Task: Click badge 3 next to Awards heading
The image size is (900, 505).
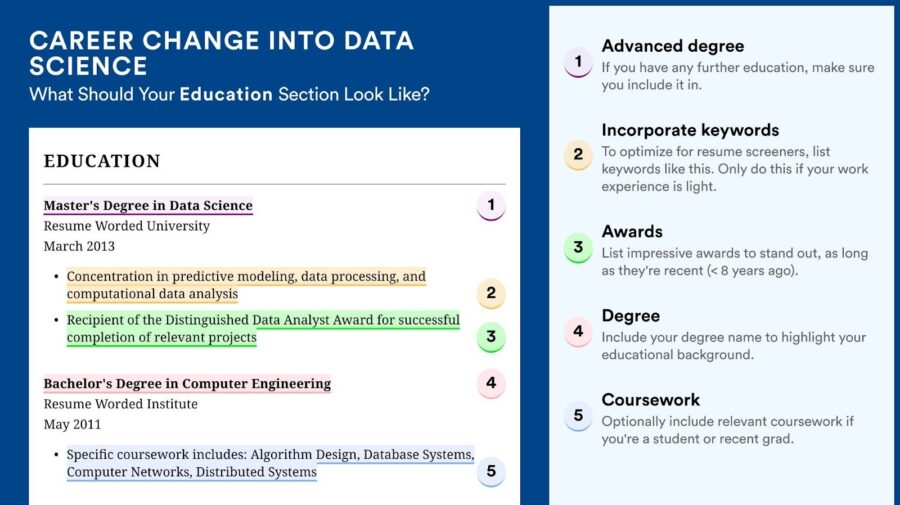Action: (x=578, y=247)
